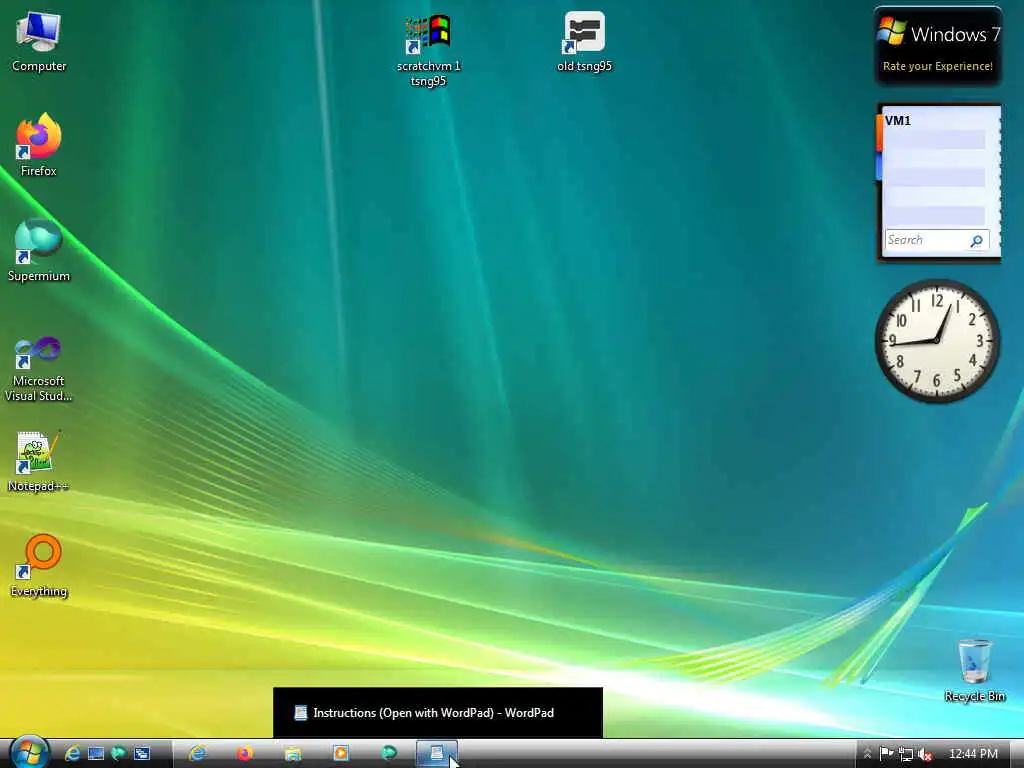This screenshot has width=1024, height=768.
Task: Click Rate your Experience link
Action: pyautogui.click(x=937, y=66)
